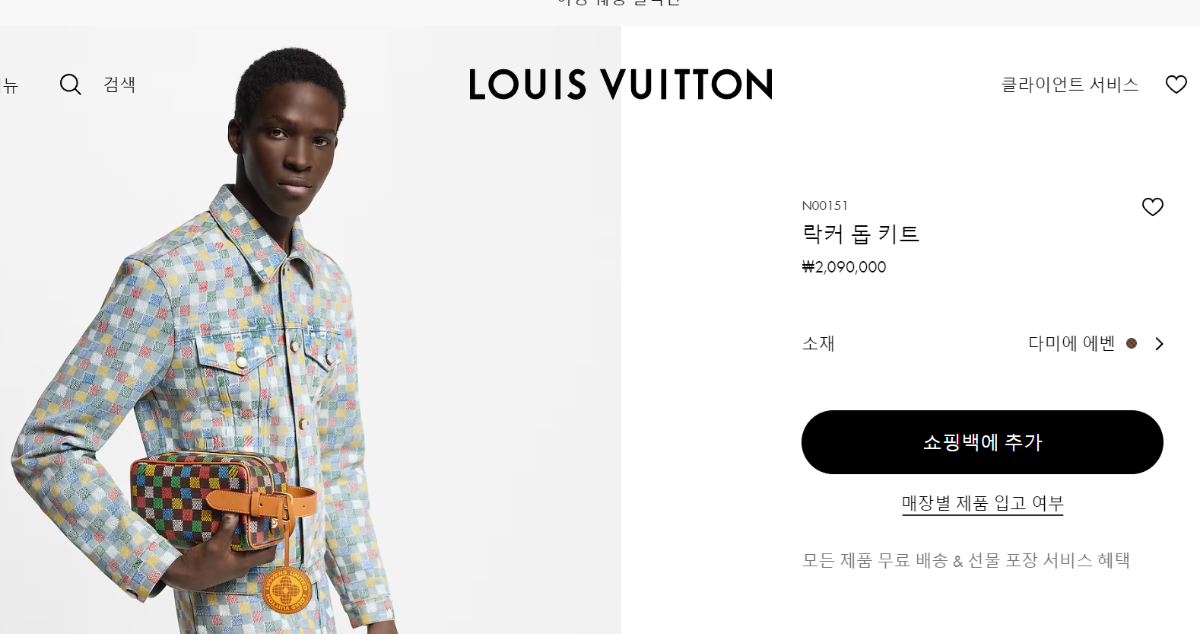The image size is (1200, 634).
Task: Open 클라이언트 서비스 in the header
Action: 1070,85
